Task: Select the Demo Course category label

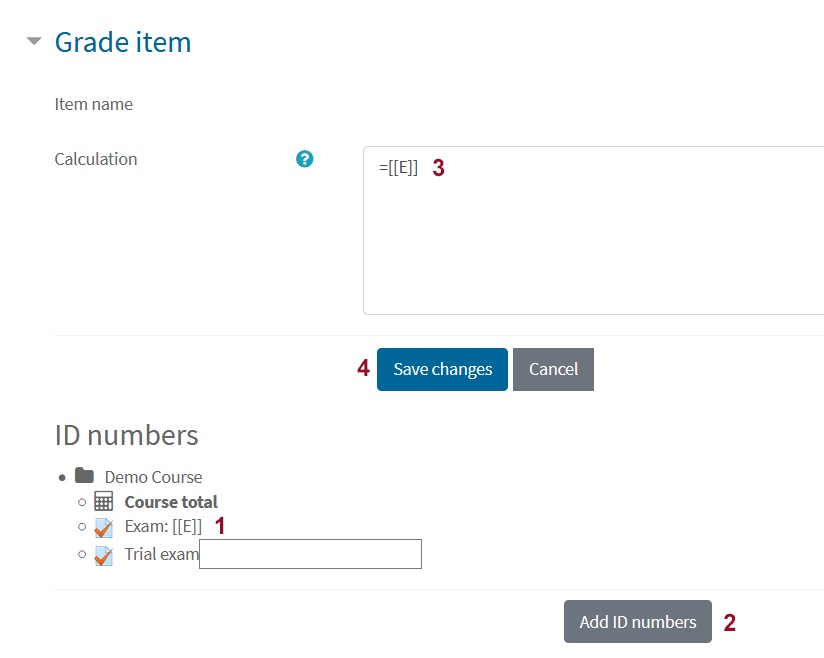Action: pyautogui.click(x=153, y=477)
